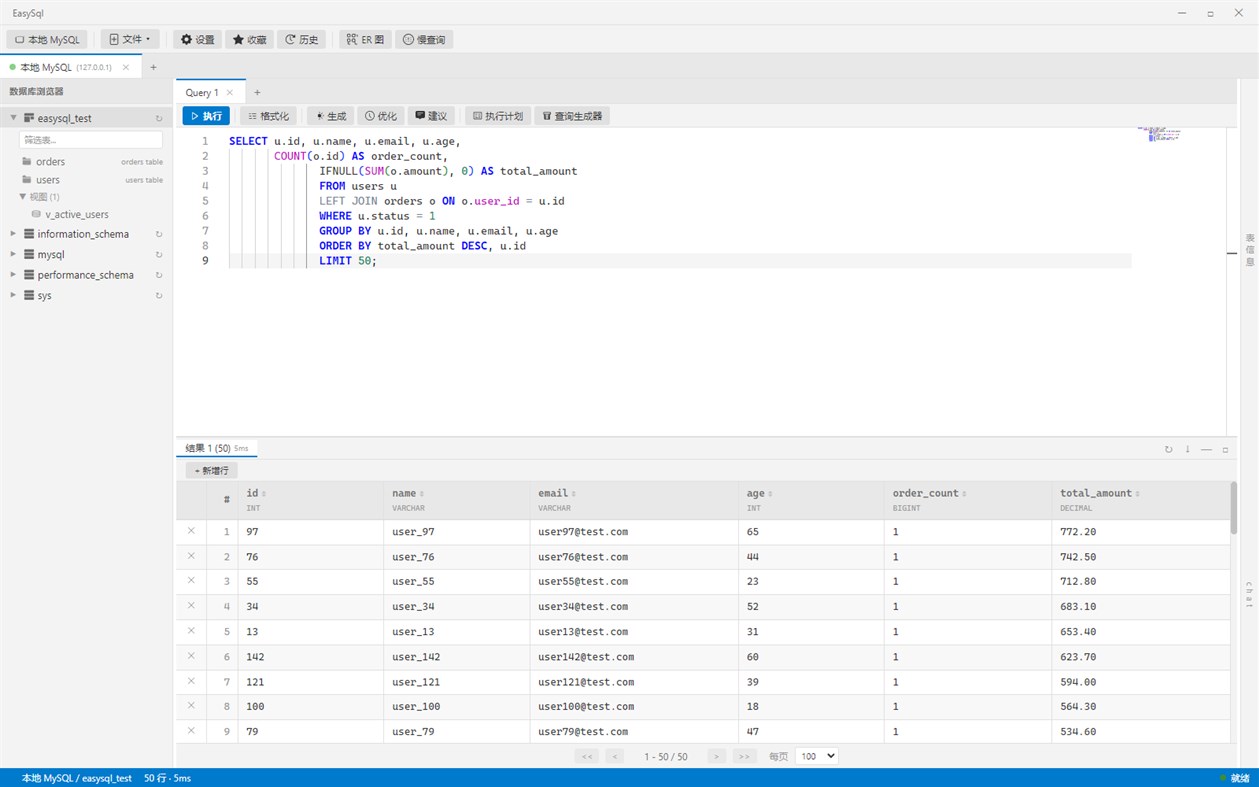Go to next results page
Screen dimensions: 1259x787
tap(716, 756)
